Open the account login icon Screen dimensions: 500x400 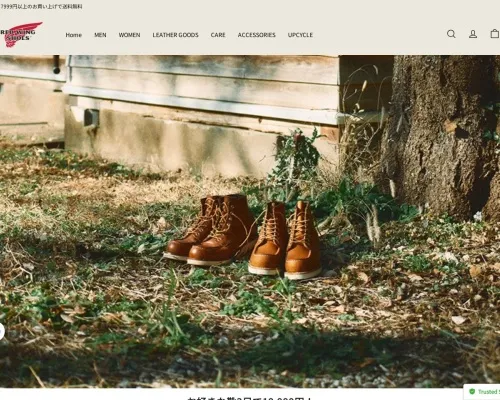pyautogui.click(x=473, y=34)
